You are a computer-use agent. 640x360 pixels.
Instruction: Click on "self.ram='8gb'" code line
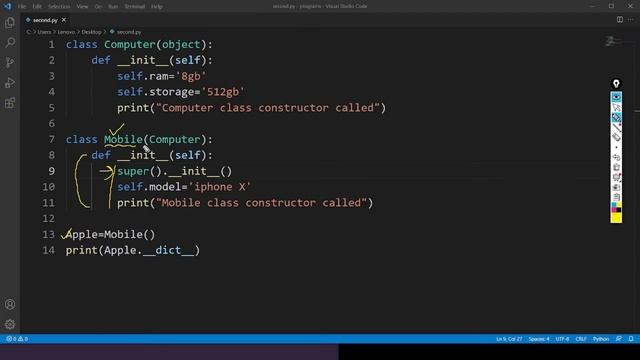162,76
